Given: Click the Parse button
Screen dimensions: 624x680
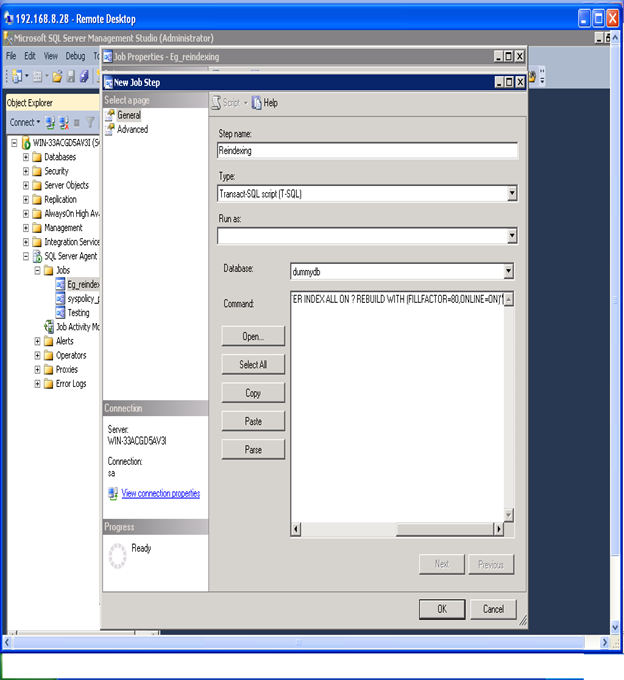Looking at the screenshot, I should [253, 449].
